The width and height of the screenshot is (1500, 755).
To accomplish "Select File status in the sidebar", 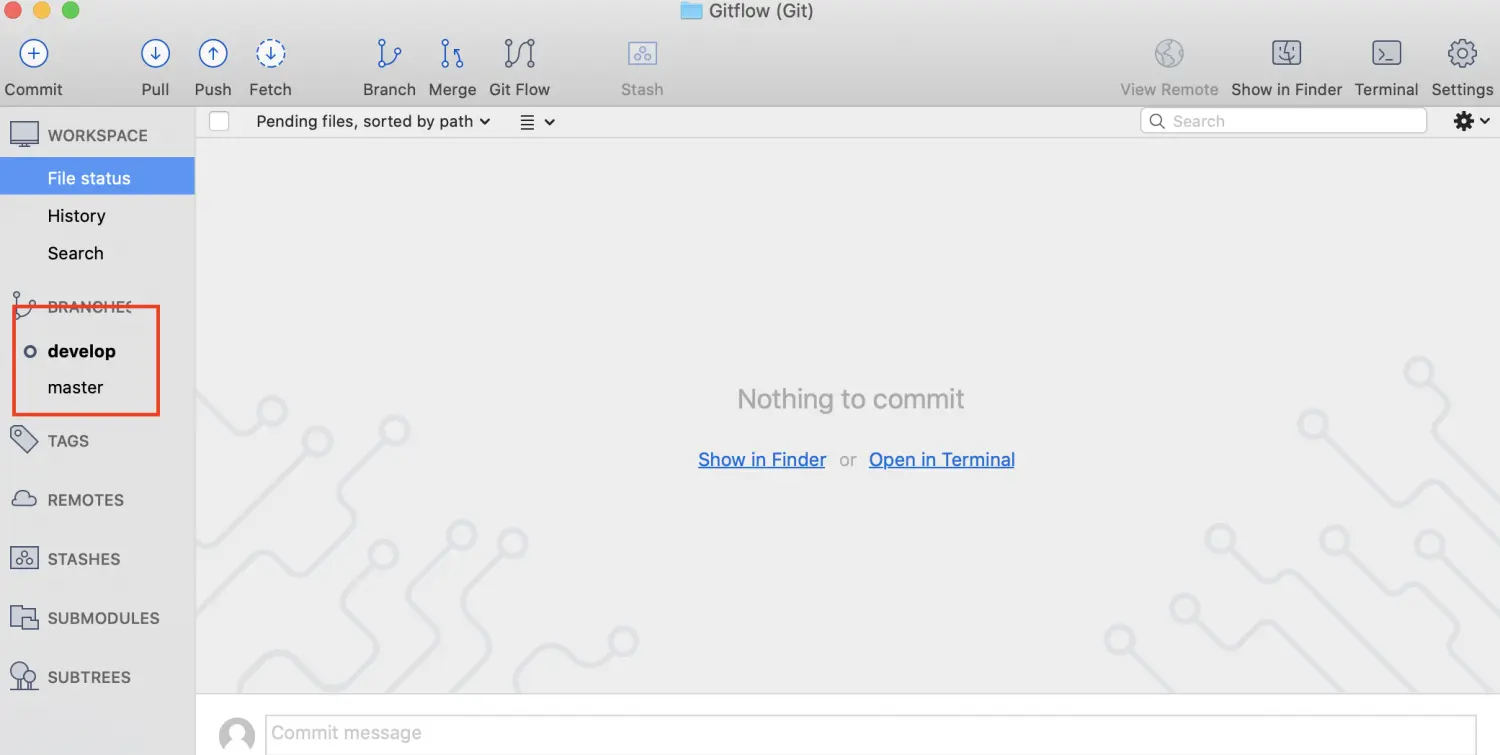I will [97, 178].
